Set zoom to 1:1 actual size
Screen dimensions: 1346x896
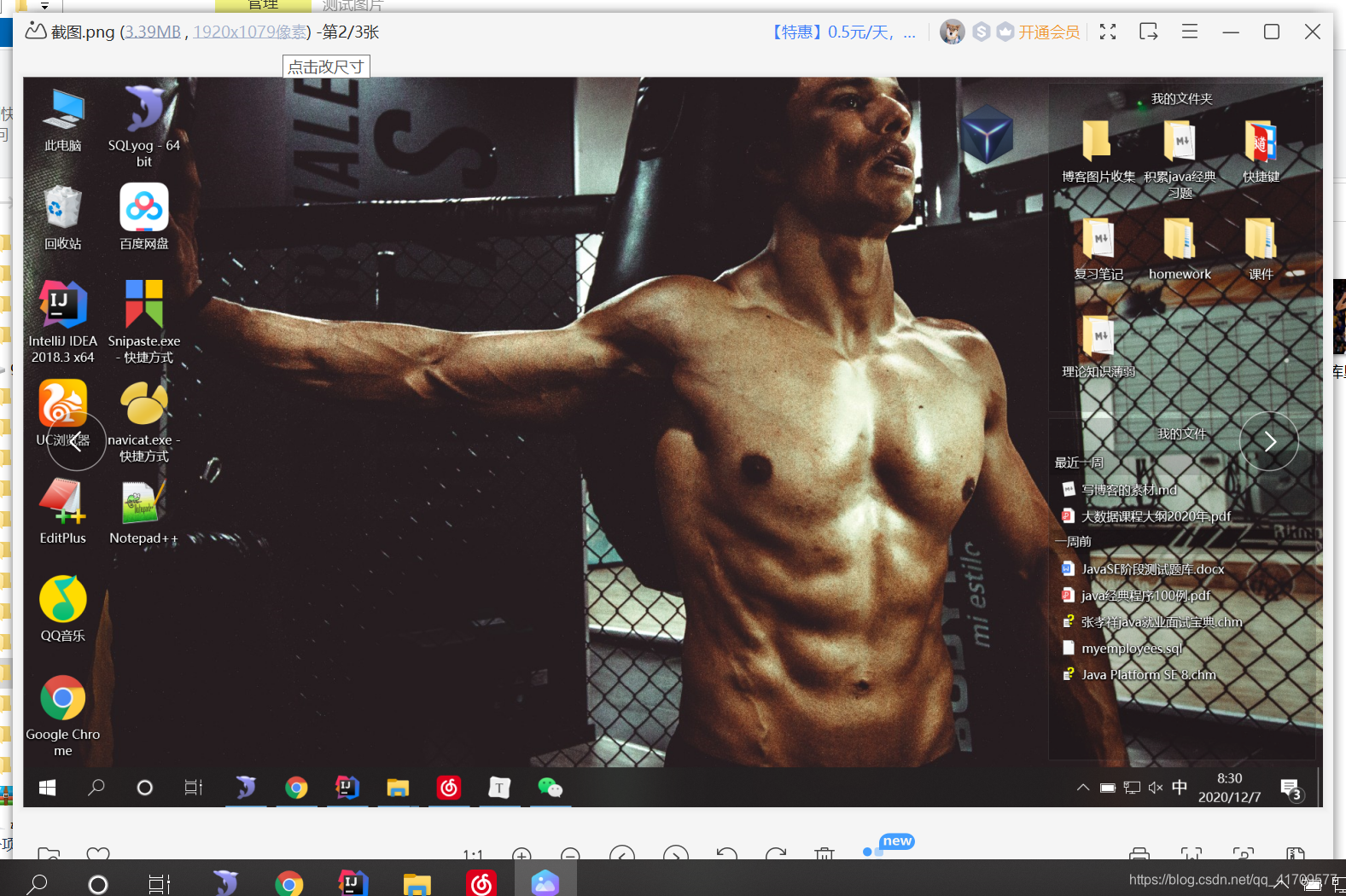click(473, 854)
